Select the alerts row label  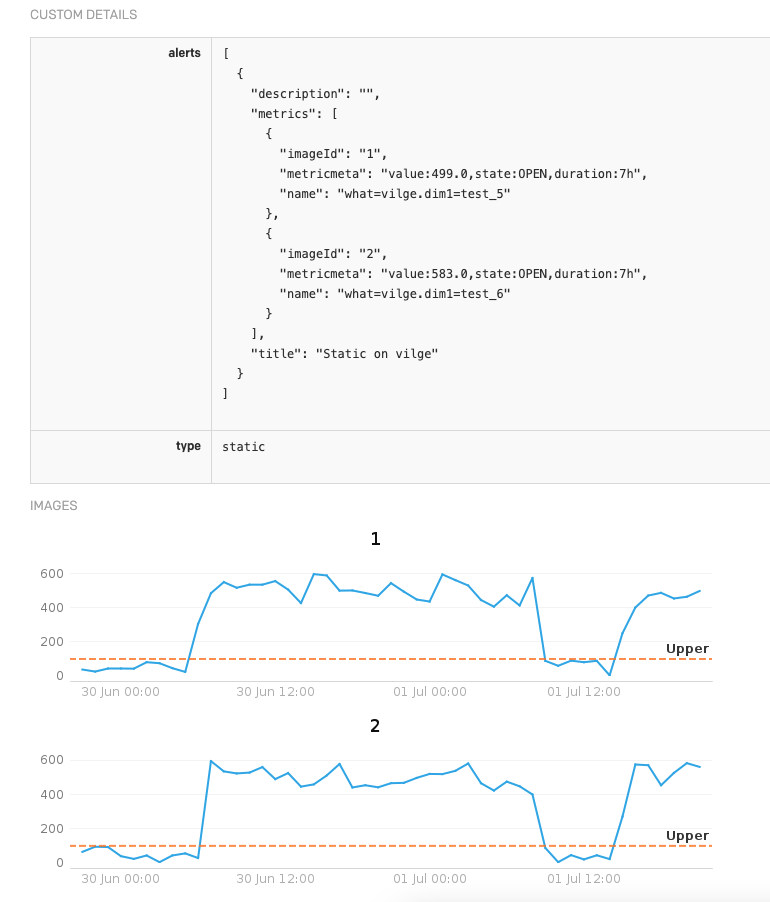pyautogui.click(x=184, y=53)
